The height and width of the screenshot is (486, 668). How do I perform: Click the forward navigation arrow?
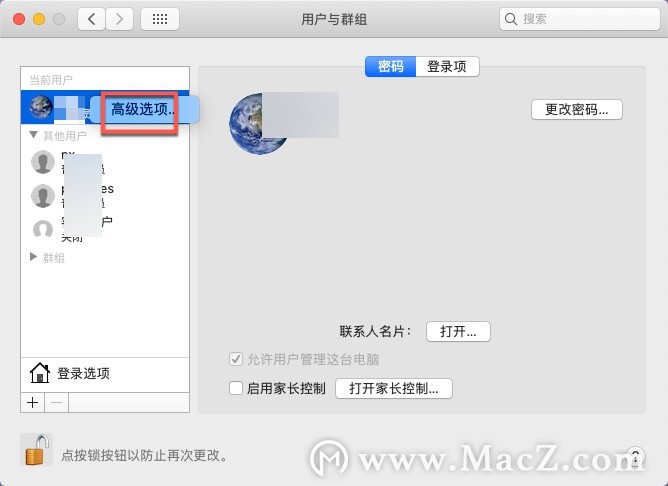[119, 19]
